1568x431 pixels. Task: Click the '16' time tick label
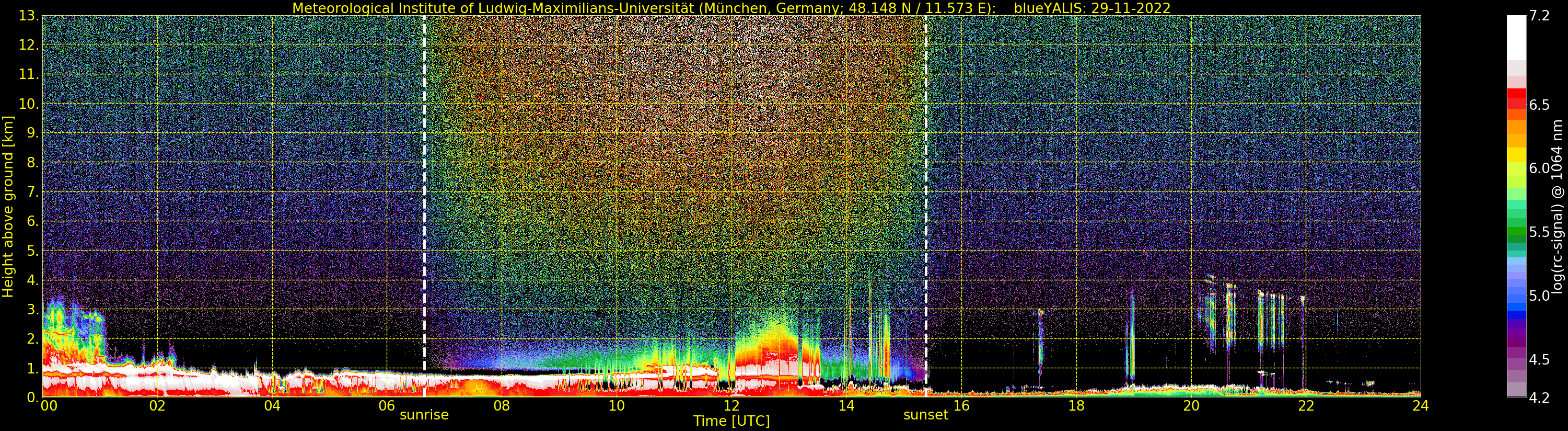pyautogui.click(x=961, y=406)
